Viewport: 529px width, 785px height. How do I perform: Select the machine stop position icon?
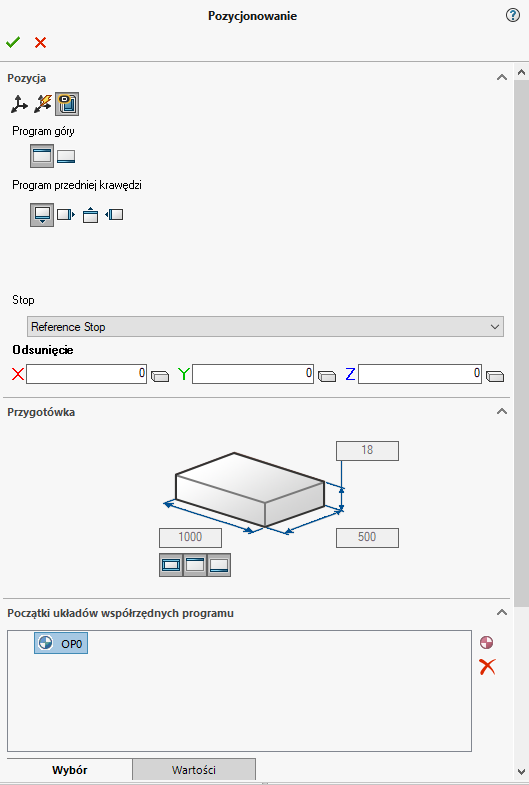click(x=67, y=104)
